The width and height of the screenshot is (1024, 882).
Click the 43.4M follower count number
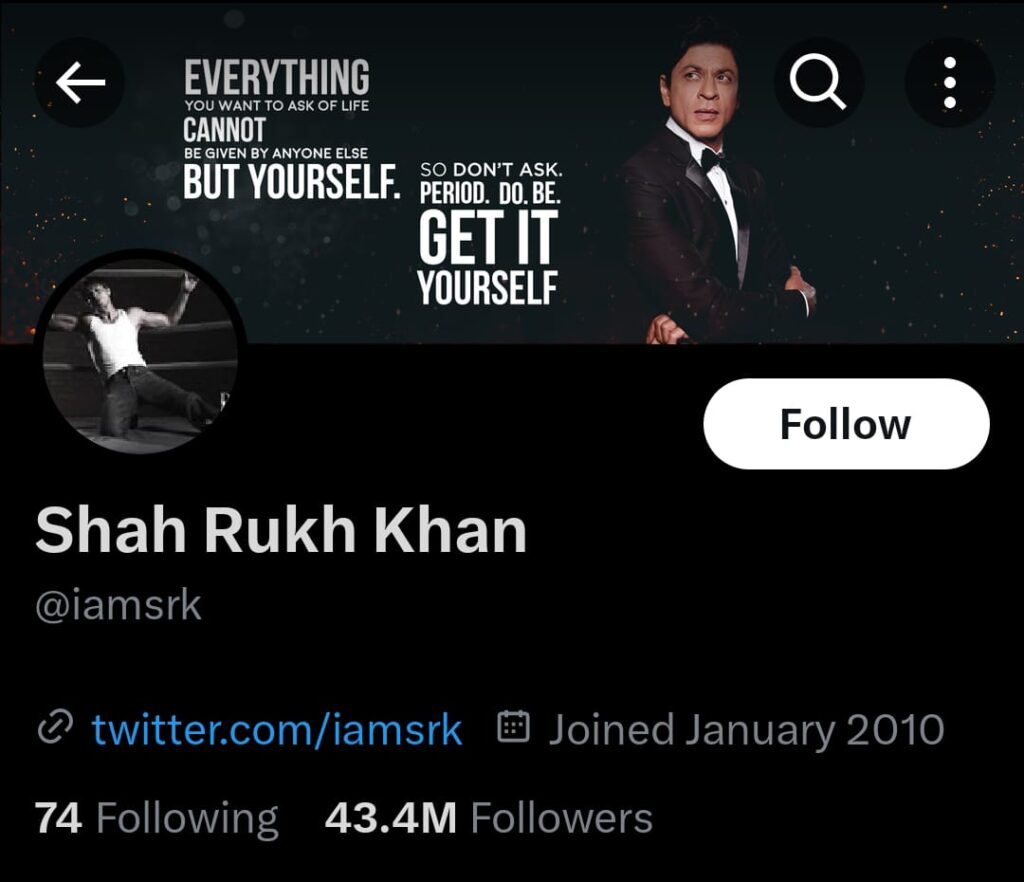click(x=391, y=819)
